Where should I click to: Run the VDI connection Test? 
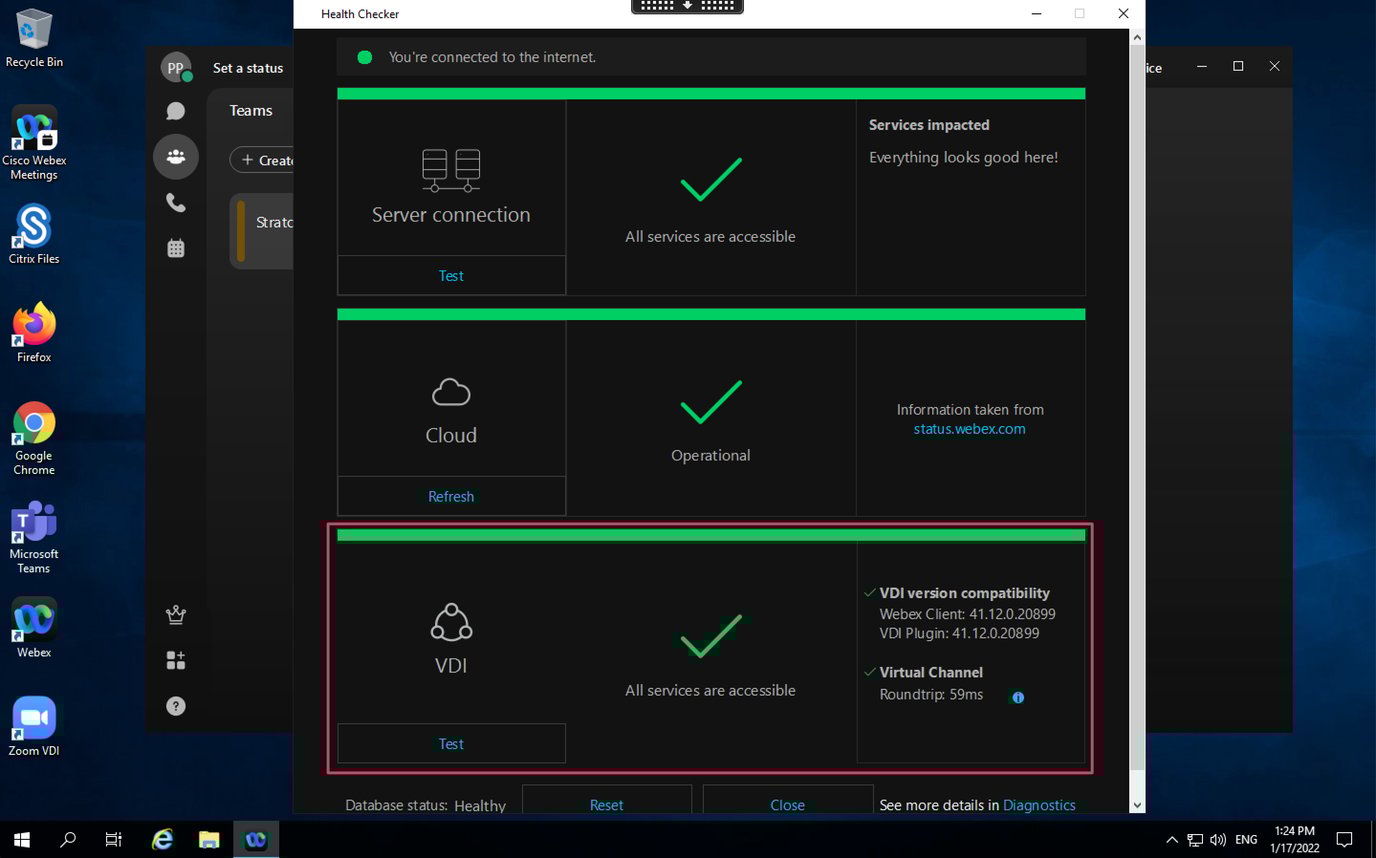tap(451, 743)
